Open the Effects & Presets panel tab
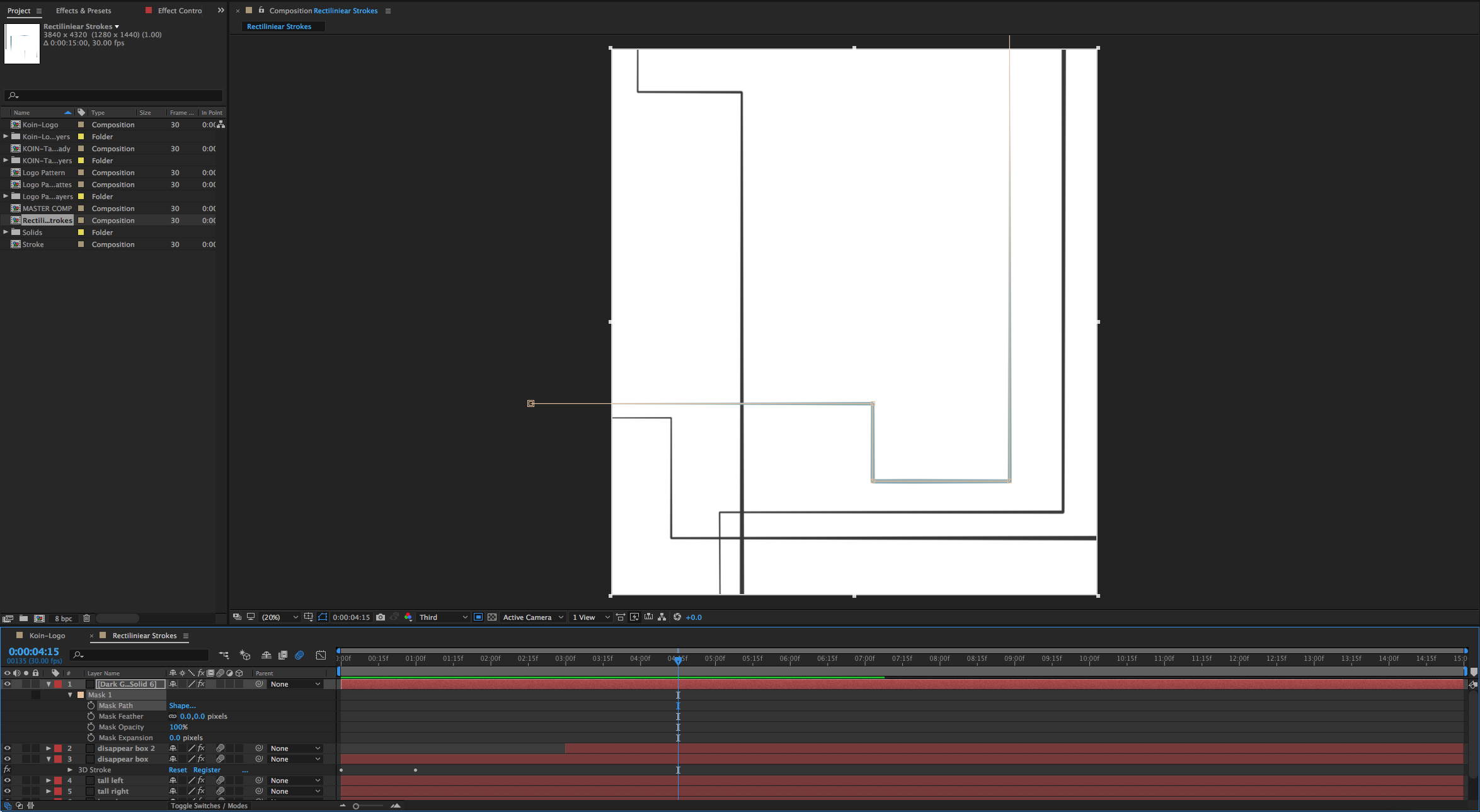 [83, 11]
